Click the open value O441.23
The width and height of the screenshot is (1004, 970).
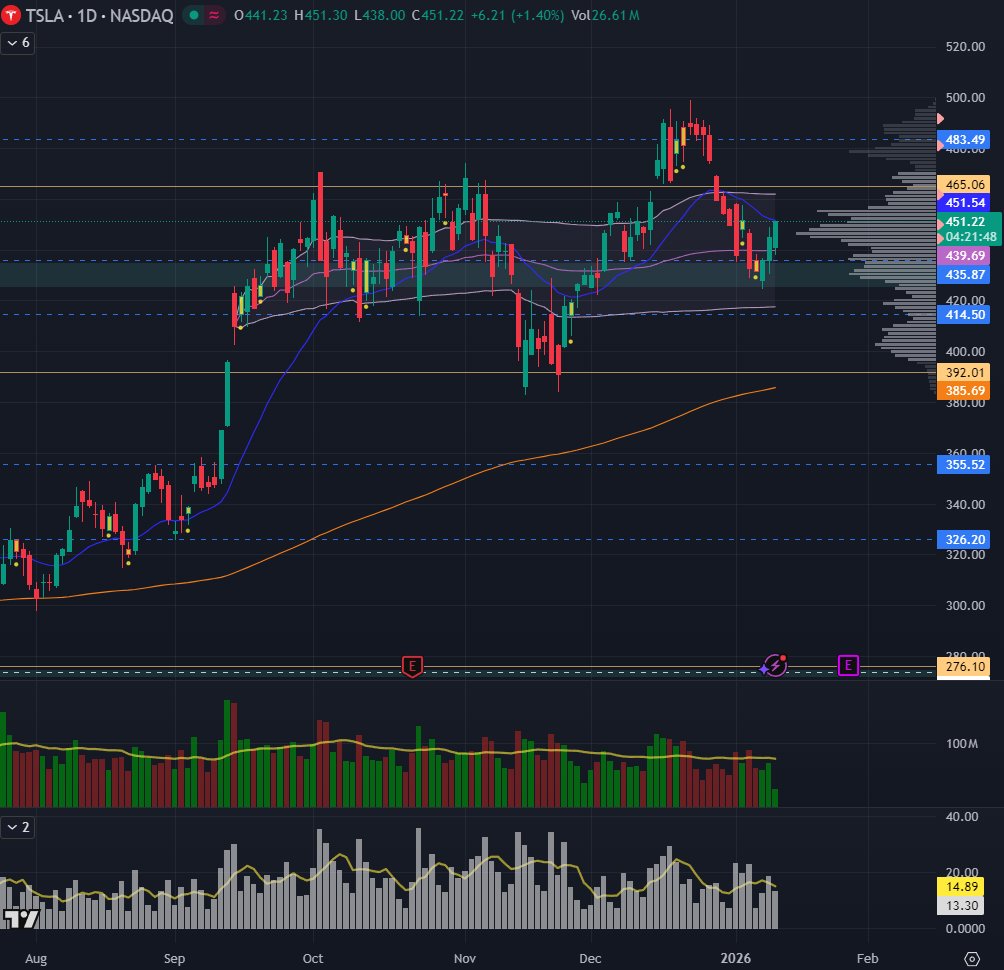[x=260, y=15]
